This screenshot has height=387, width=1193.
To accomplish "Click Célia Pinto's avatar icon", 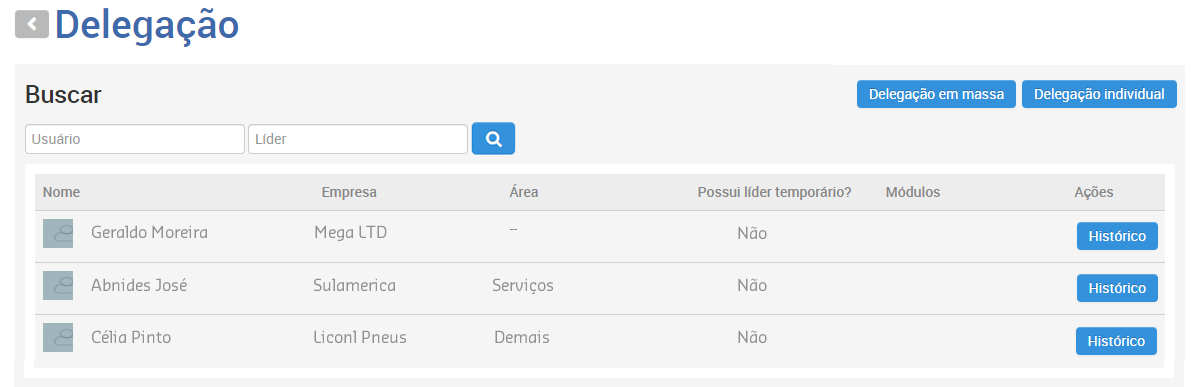I will coord(58,337).
